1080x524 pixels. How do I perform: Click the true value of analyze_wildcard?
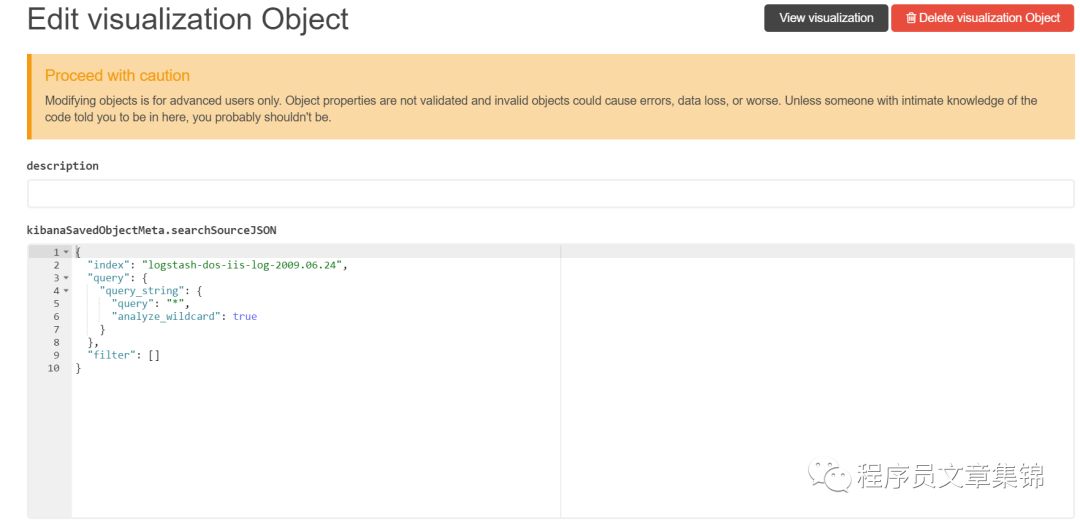coord(244,317)
